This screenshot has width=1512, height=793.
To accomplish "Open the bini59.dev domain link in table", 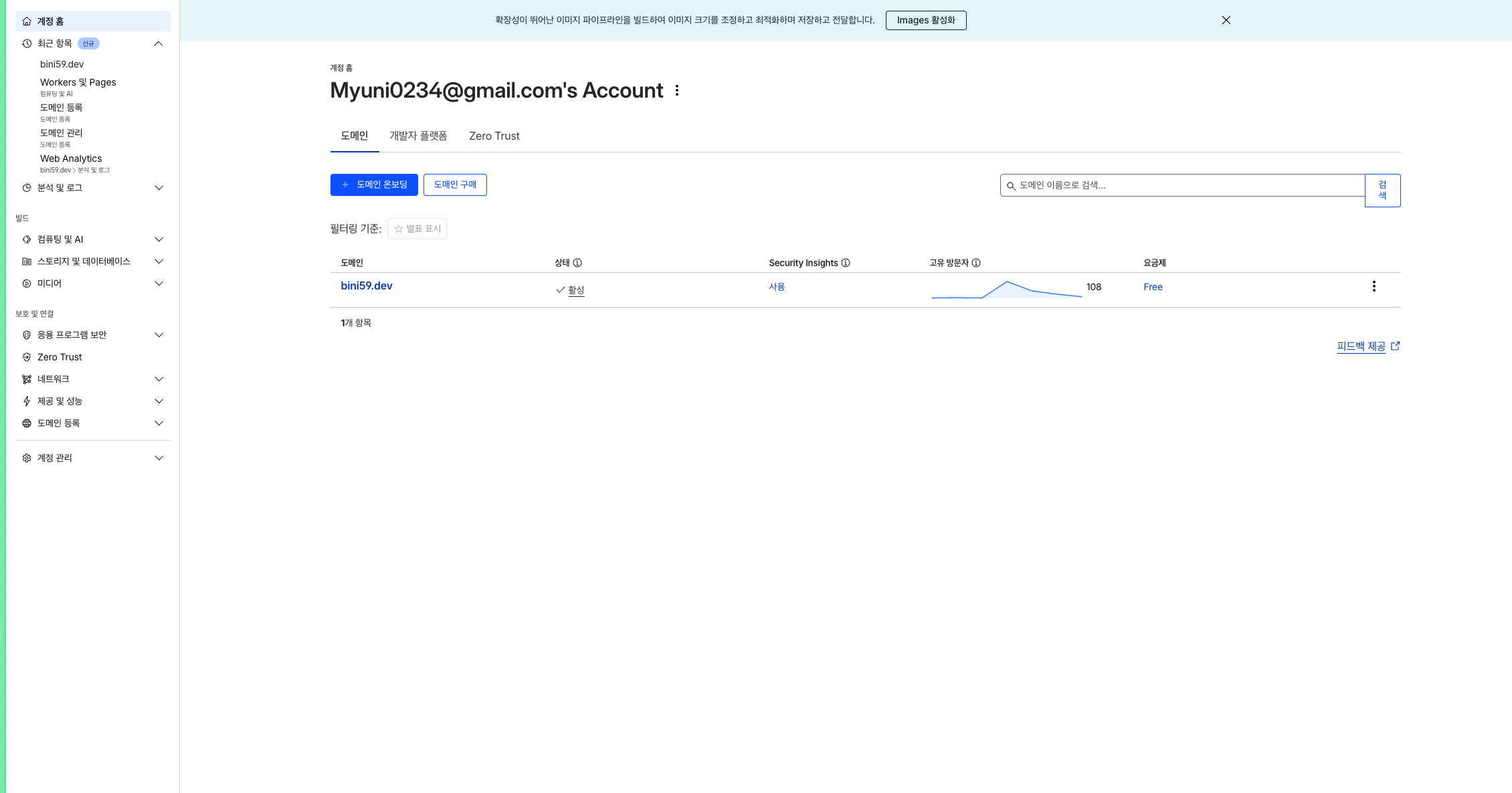I will [x=367, y=286].
